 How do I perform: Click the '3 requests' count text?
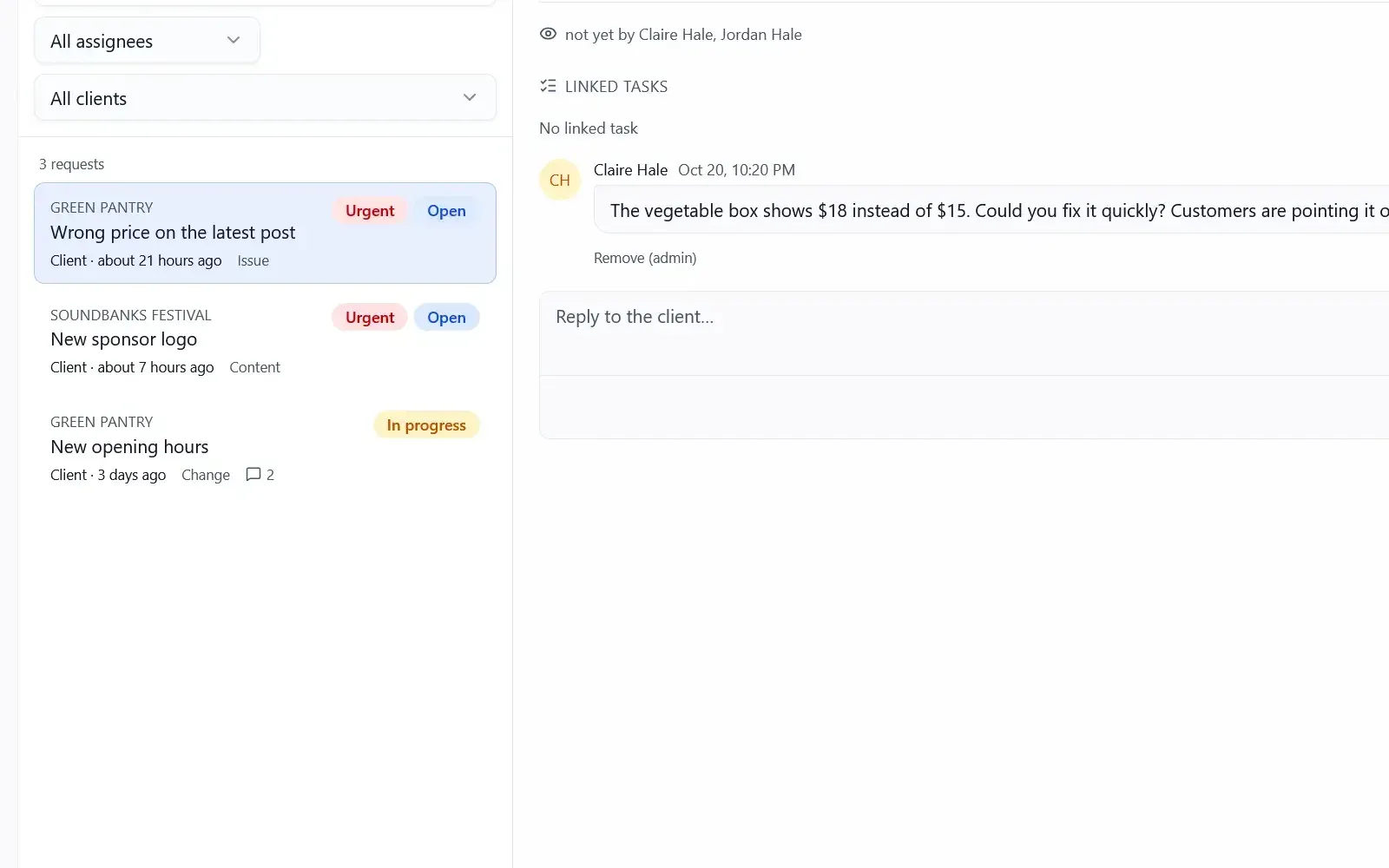tap(71, 164)
